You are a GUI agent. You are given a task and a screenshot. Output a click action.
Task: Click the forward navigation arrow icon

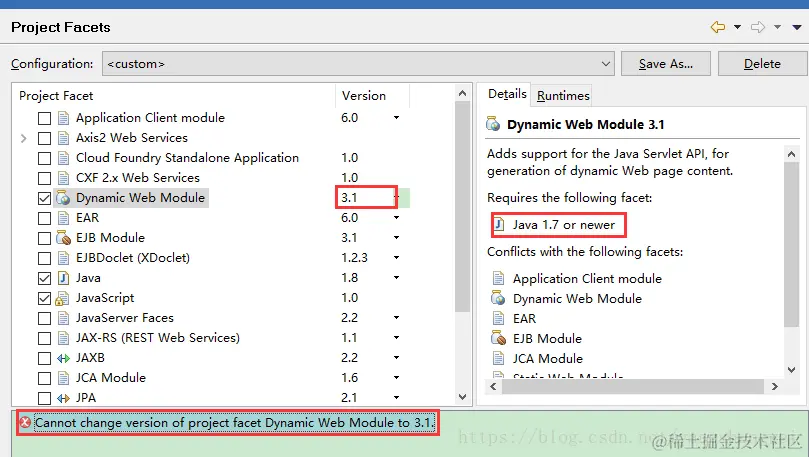[758, 27]
